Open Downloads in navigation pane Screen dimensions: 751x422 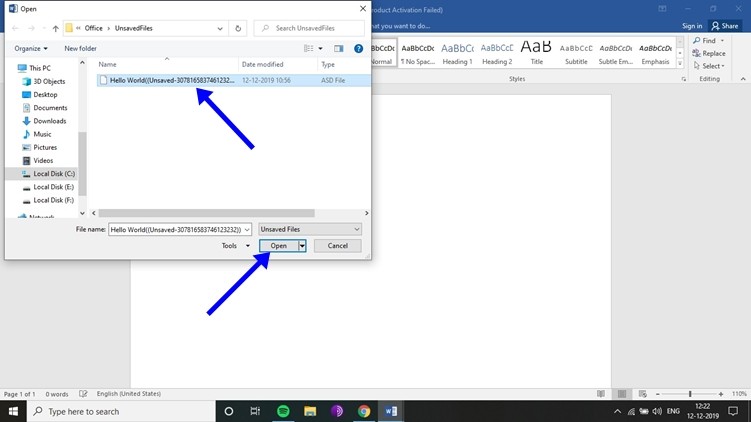coord(44,121)
